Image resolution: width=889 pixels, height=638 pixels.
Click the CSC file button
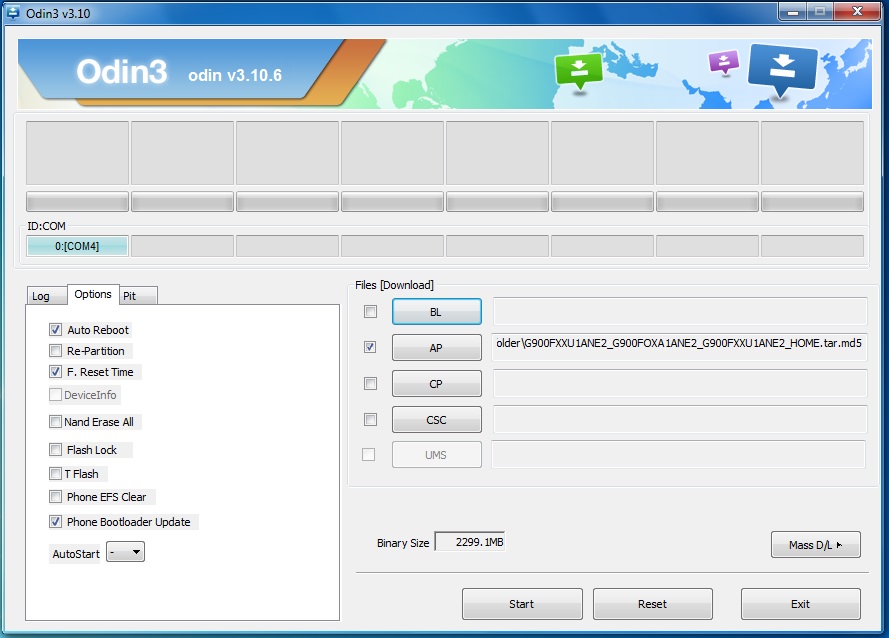tap(437, 420)
